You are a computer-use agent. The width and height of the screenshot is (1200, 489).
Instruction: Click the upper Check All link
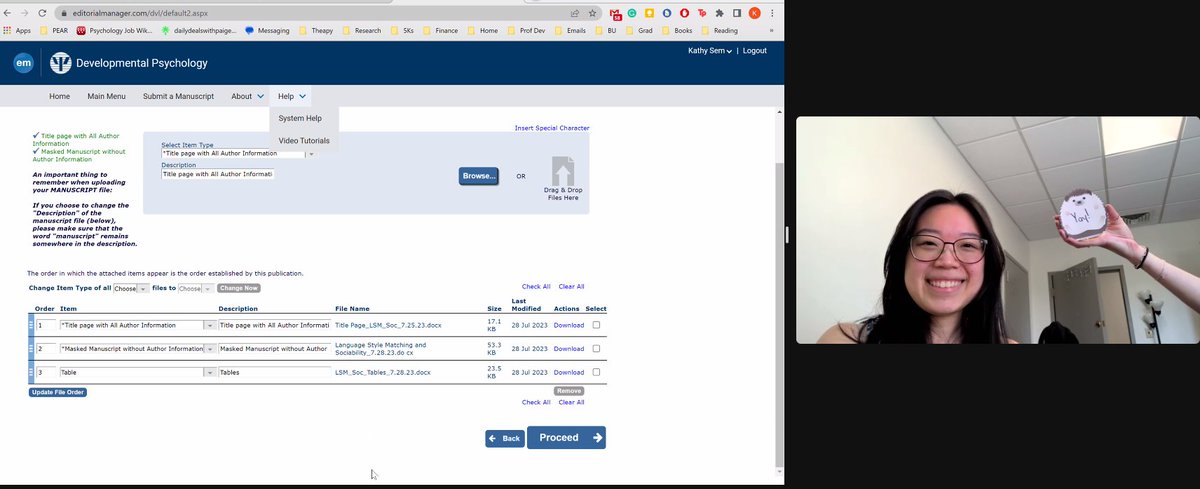click(x=536, y=287)
